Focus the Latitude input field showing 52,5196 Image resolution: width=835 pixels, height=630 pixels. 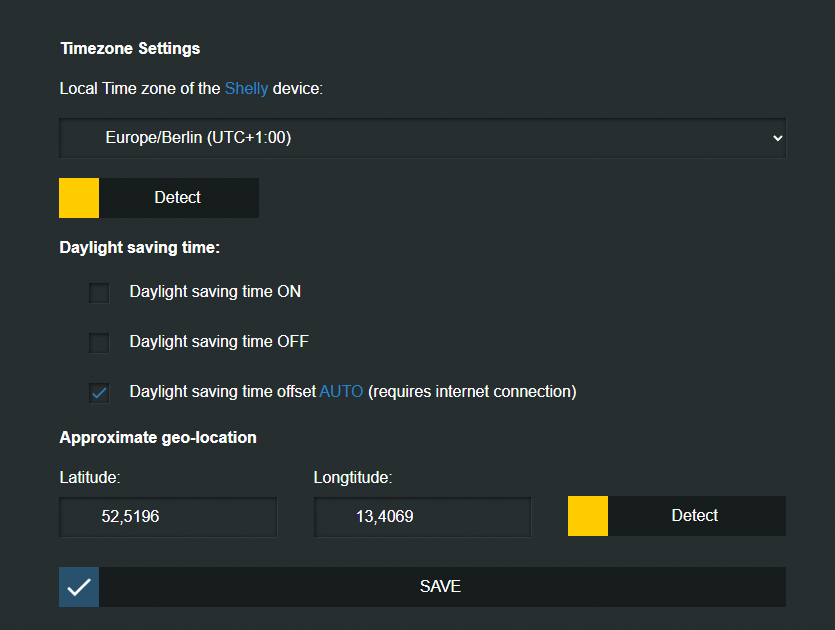click(168, 517)
